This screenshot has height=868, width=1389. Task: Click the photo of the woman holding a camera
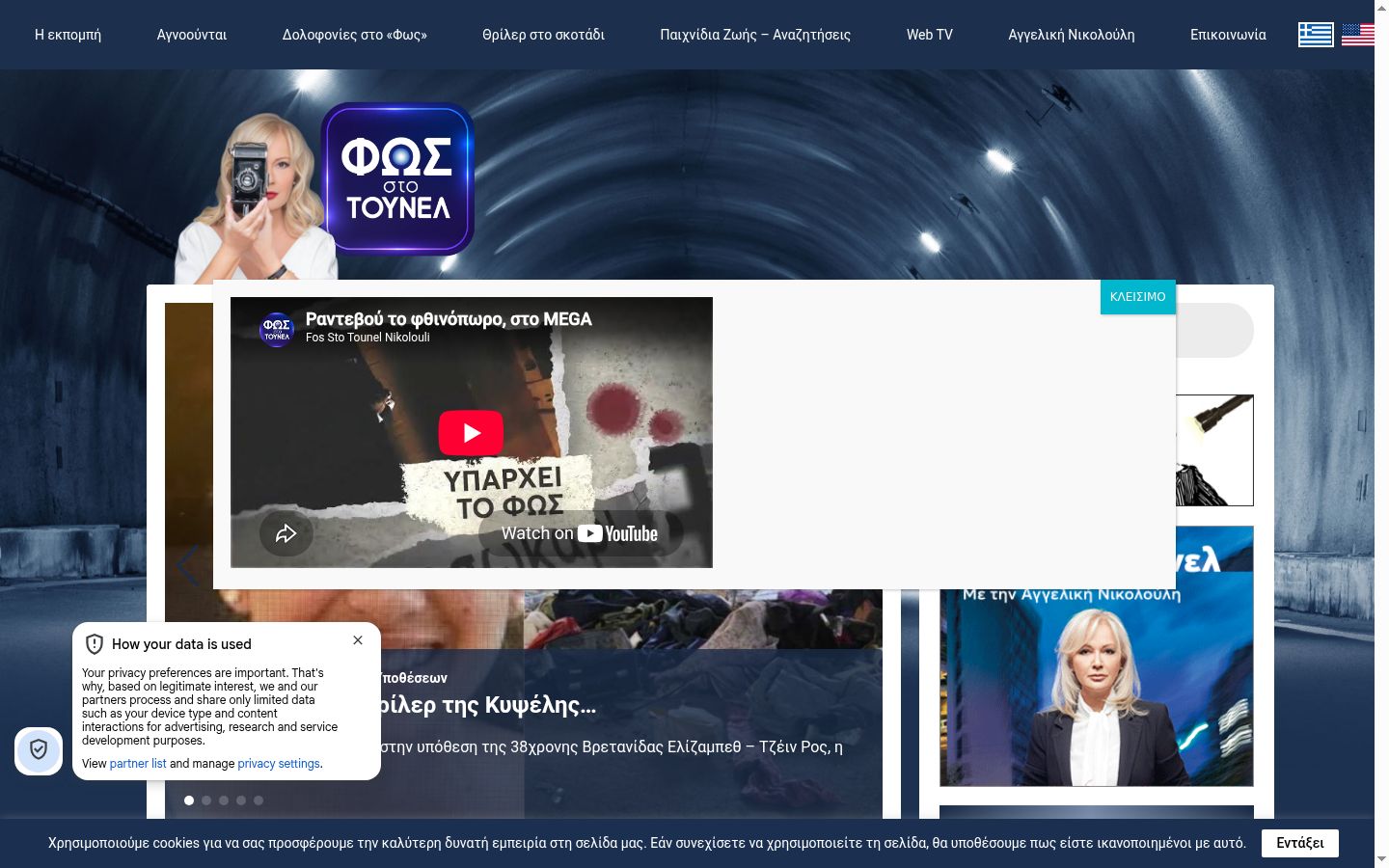(x=259, y=198)
